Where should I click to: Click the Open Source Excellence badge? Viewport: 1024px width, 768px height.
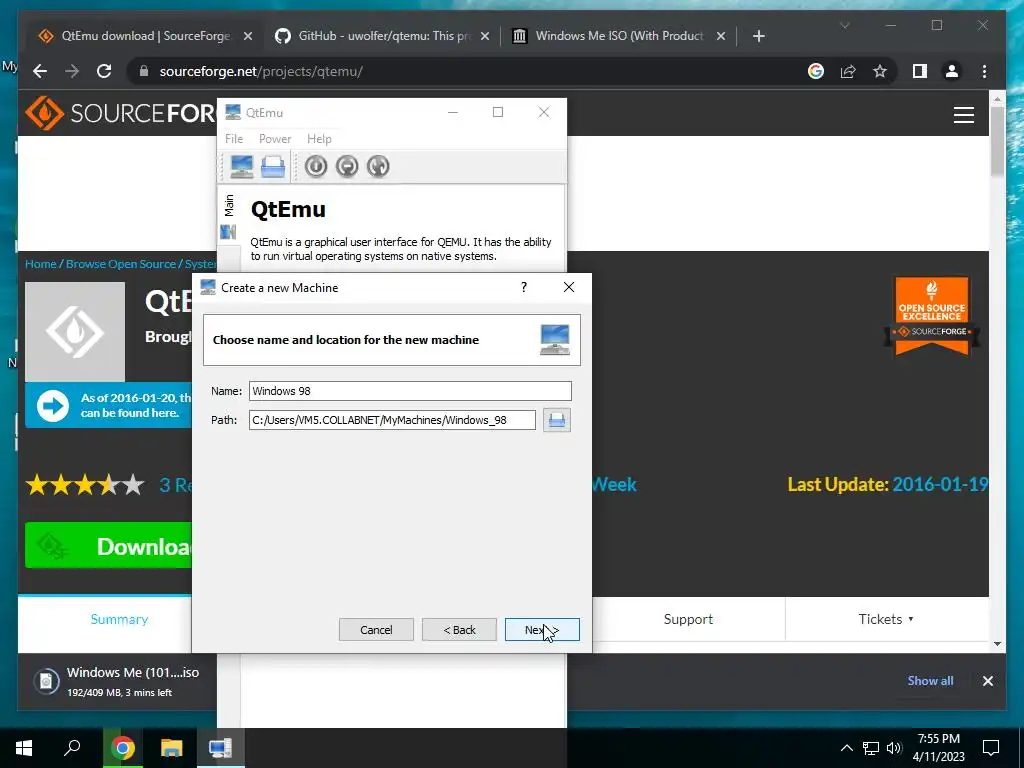tap(932, 316)
